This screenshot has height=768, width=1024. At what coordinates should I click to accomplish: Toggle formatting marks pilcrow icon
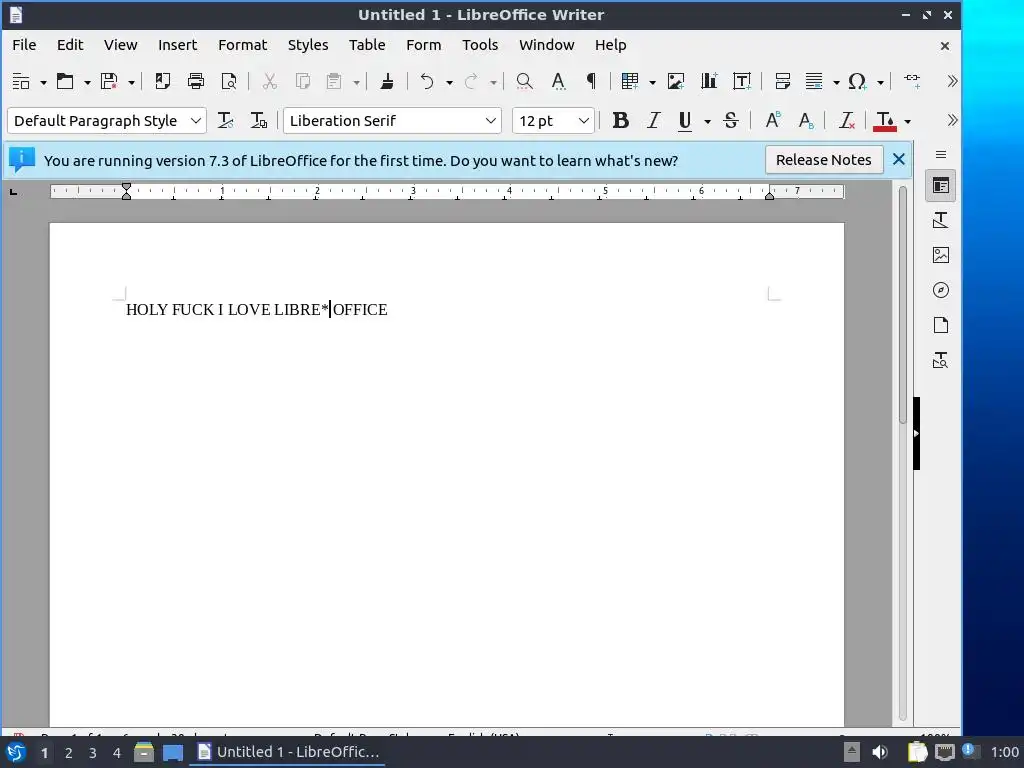coord(591,81)
